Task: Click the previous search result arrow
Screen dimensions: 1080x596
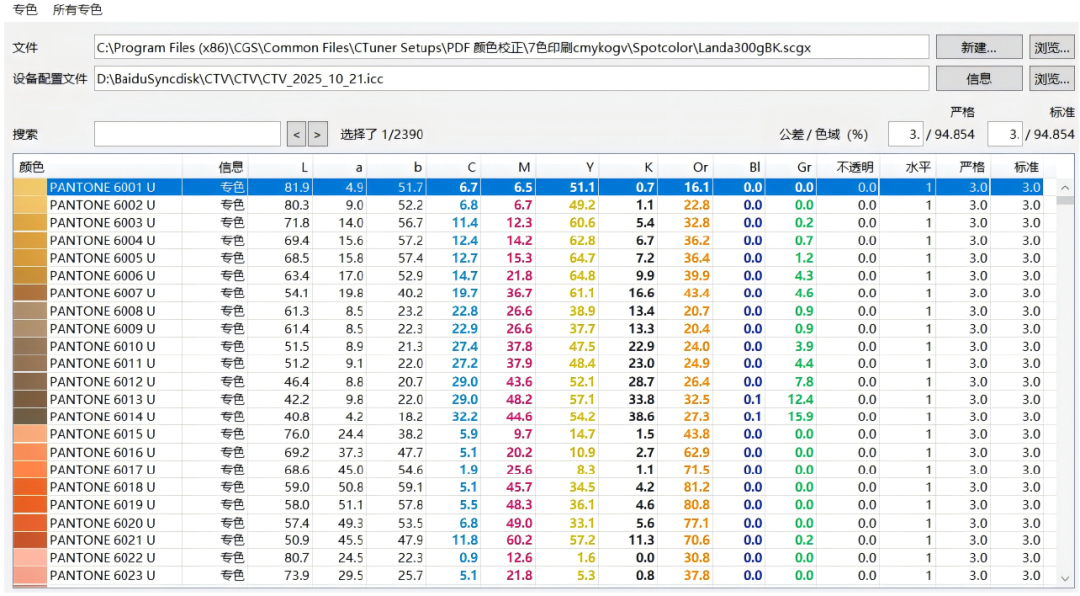Action: coord(296,132)
